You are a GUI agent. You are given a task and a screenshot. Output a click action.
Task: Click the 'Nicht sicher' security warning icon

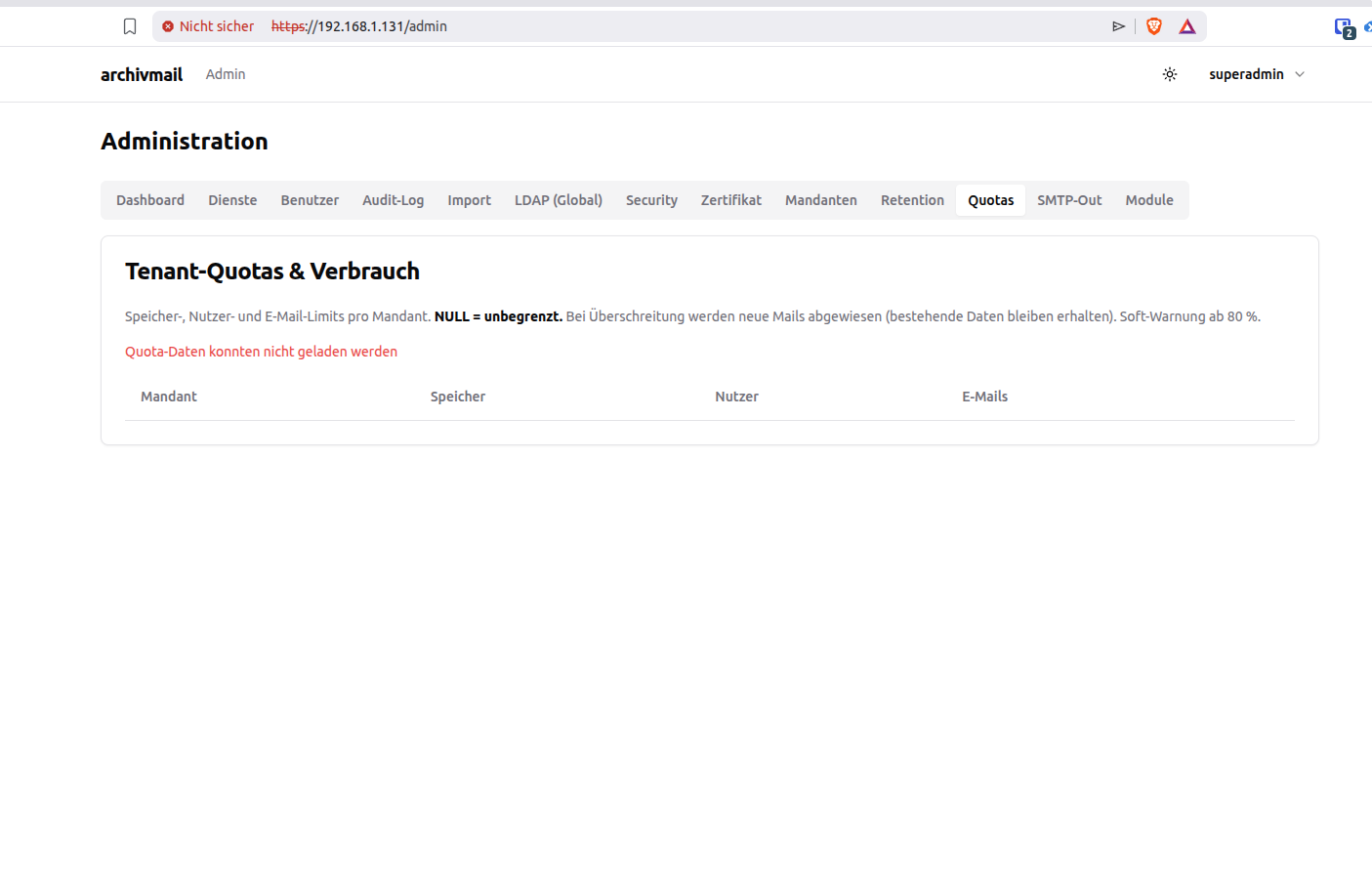(x=168, y=26)
